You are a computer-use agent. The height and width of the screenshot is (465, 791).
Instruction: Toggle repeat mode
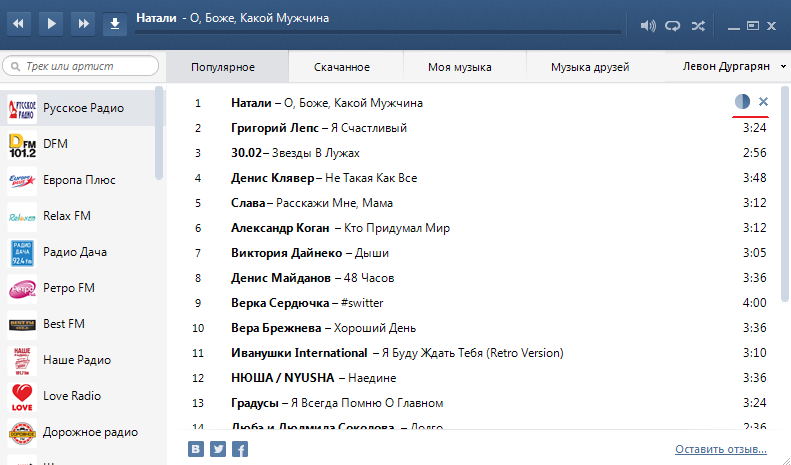point(673,25)
